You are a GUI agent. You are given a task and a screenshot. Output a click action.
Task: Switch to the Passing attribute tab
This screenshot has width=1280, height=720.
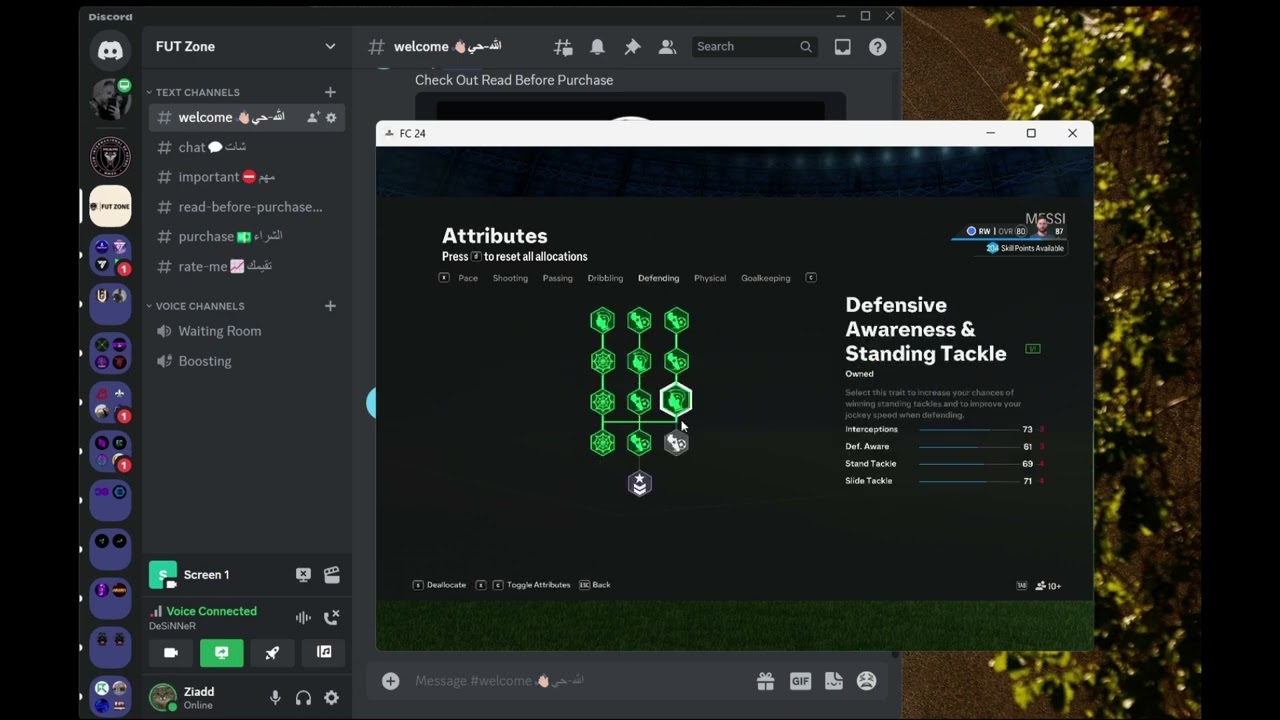click(x=557, y=278)
